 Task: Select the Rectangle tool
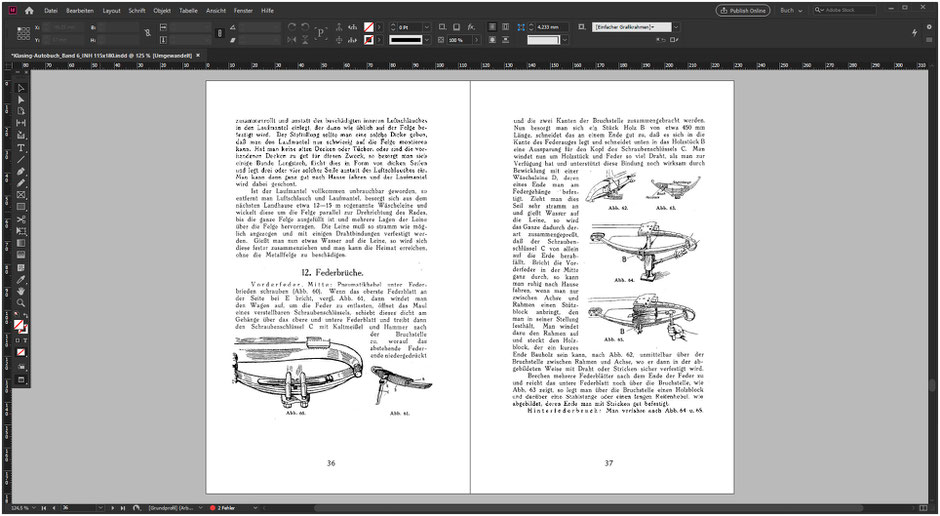coord(21,207)
